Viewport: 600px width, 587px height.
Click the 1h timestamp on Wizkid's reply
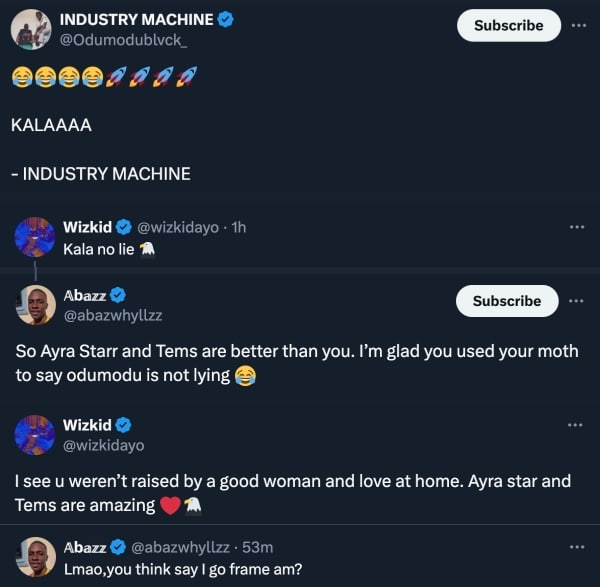click(238, 228)
